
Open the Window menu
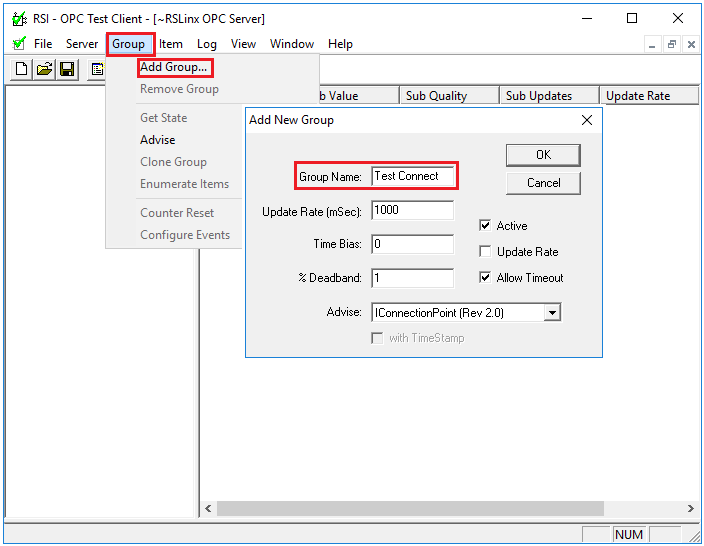[292, 44]
